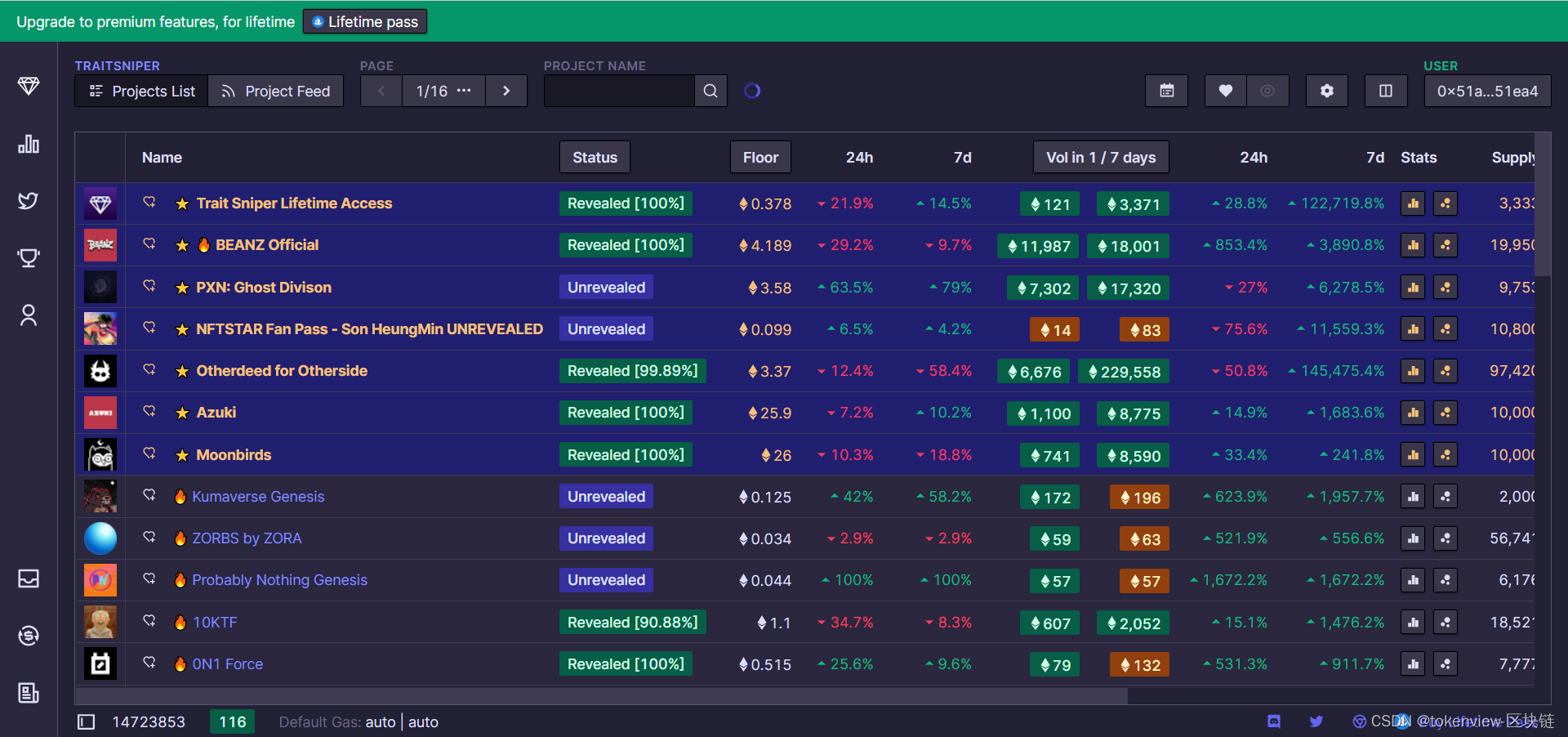Open the calendar toolbar button

pyautogui.click(x=1167, y=91)
